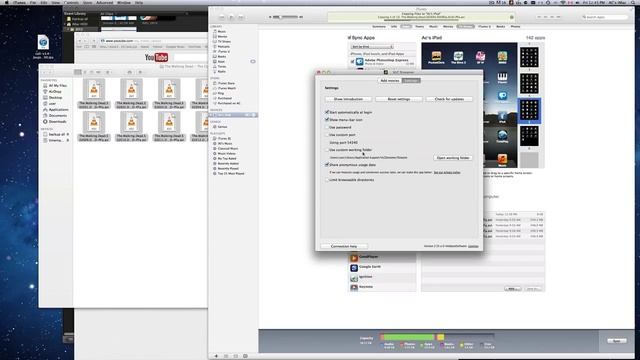Click Check for updates button
The height and width of the screenshot is (360, 640).
449,99
